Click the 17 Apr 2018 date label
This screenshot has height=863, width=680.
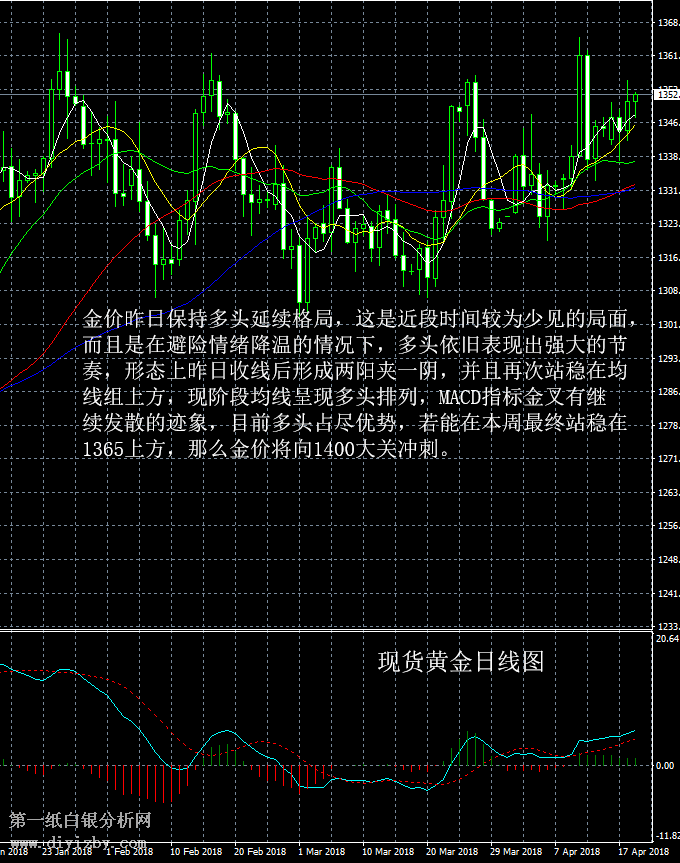tap(642, 852)
